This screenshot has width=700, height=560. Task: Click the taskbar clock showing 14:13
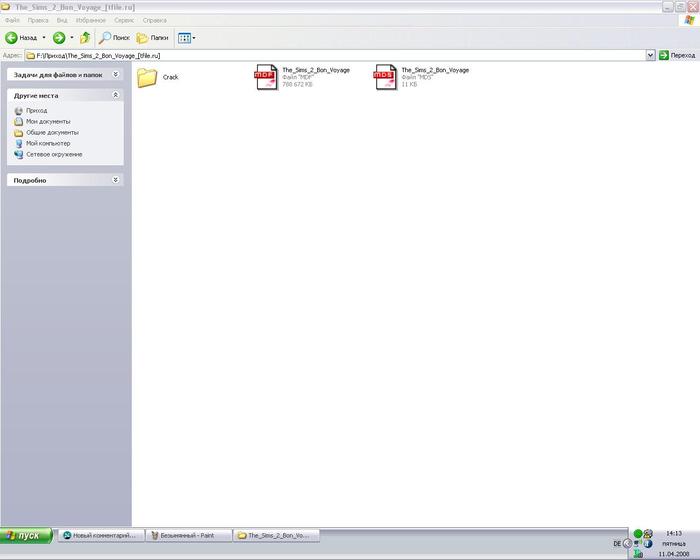674,533
